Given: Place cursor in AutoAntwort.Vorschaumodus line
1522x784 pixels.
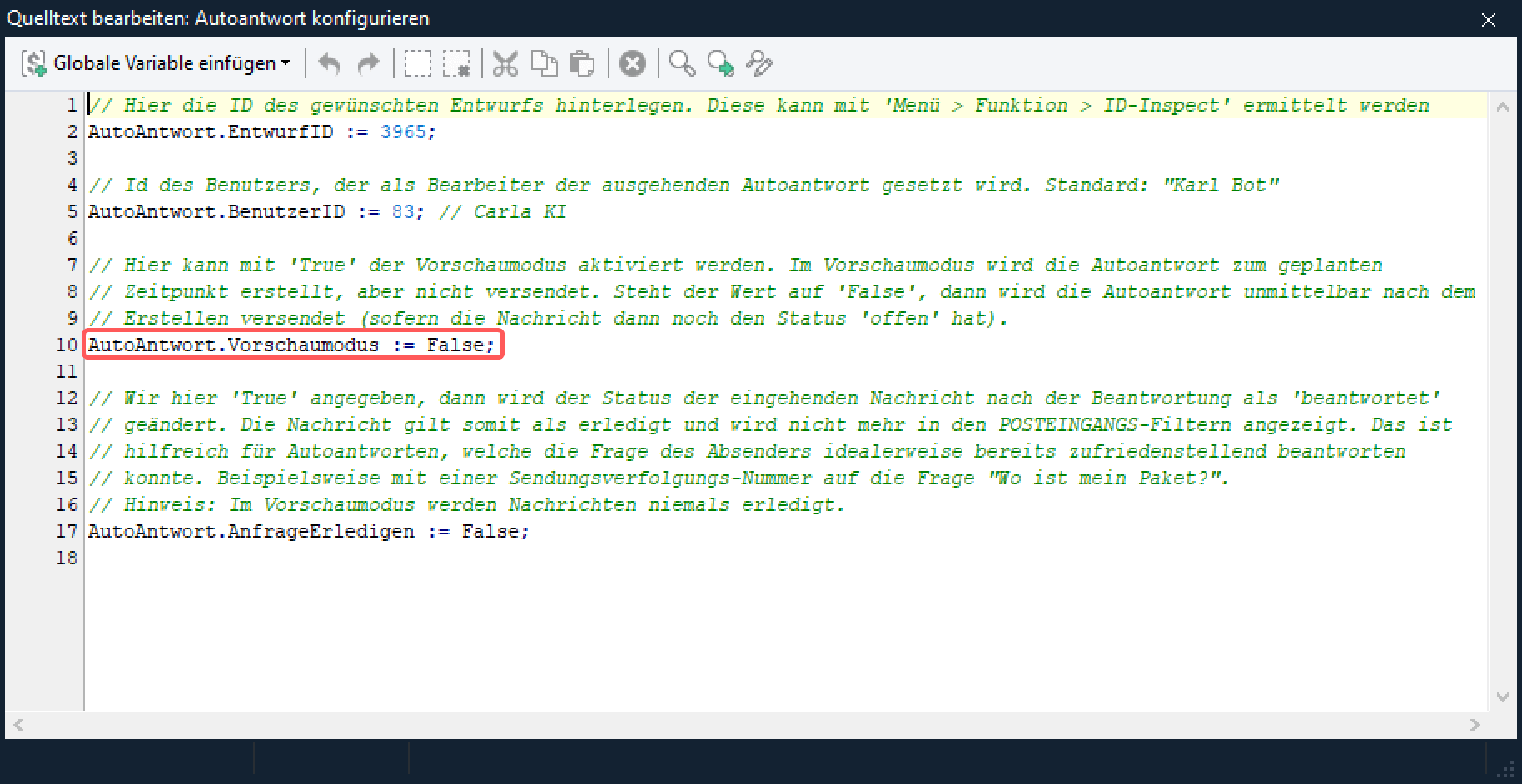Looking at the screenshot, I should pos(291,345).
